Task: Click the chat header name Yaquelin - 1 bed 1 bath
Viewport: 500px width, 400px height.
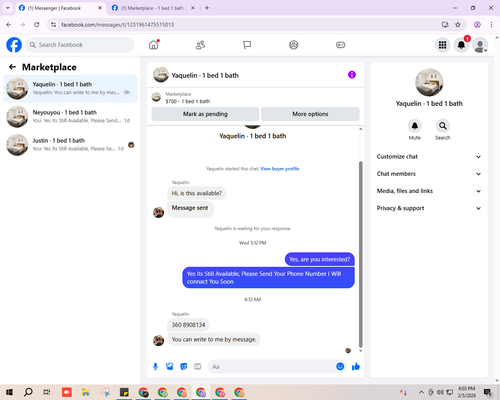Action: coord(205,75)
